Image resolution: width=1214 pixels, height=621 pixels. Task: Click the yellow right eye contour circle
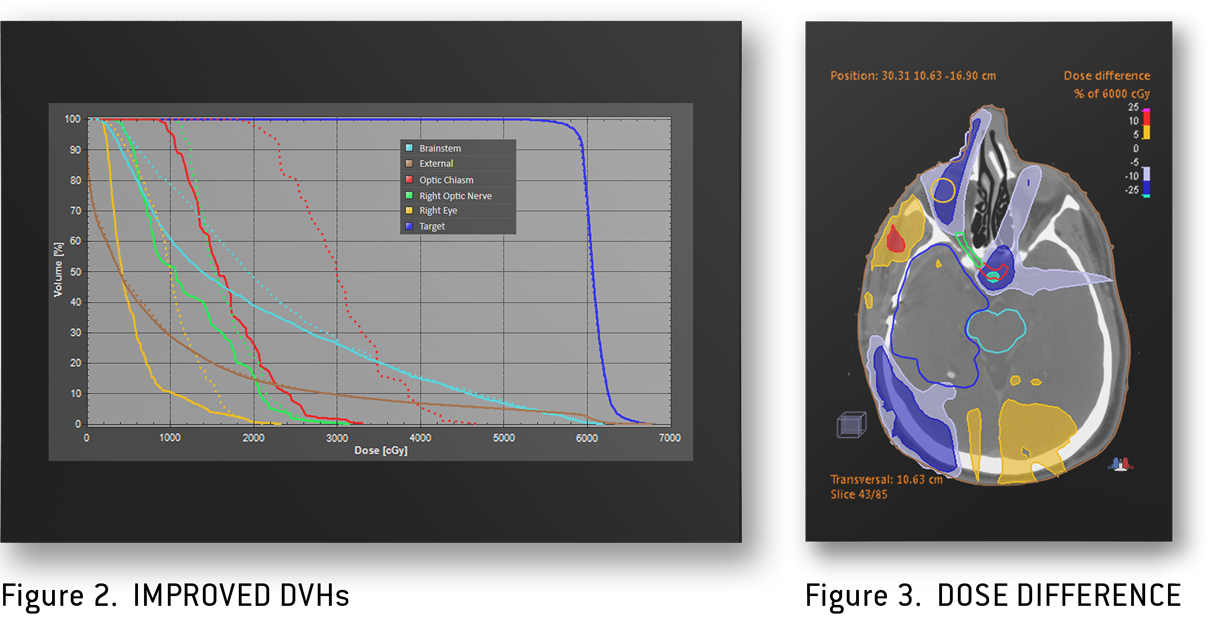pyautogui.click(x=943, y=188)
